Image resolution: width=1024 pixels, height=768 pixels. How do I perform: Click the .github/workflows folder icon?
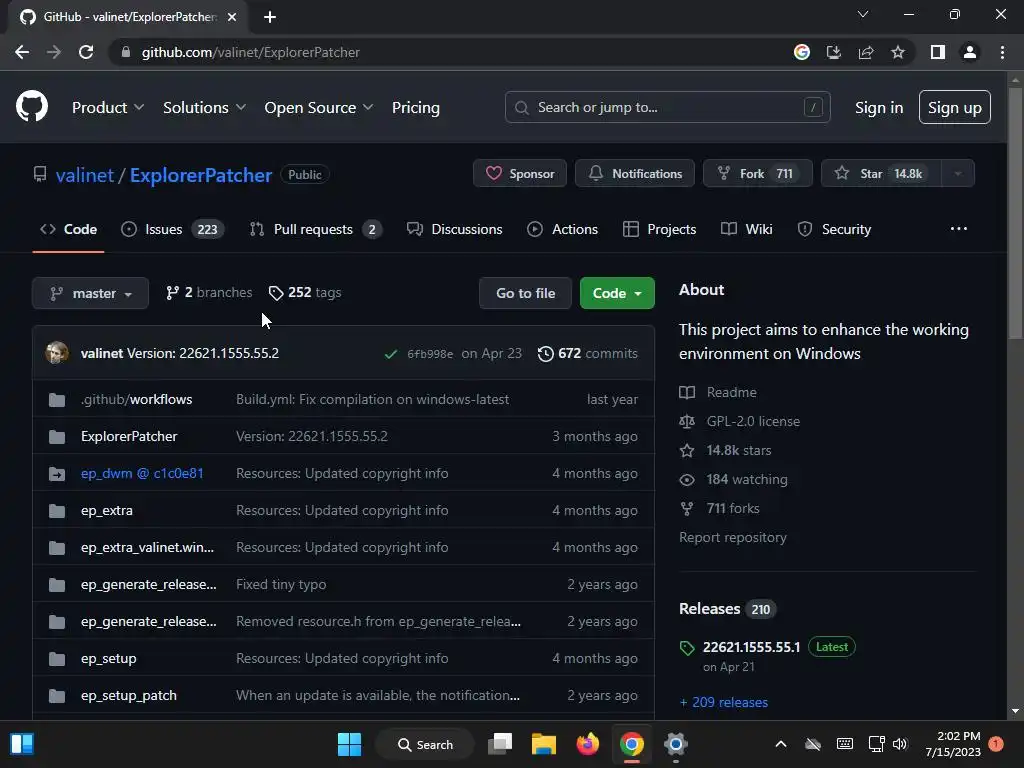[x=57, y=400]
